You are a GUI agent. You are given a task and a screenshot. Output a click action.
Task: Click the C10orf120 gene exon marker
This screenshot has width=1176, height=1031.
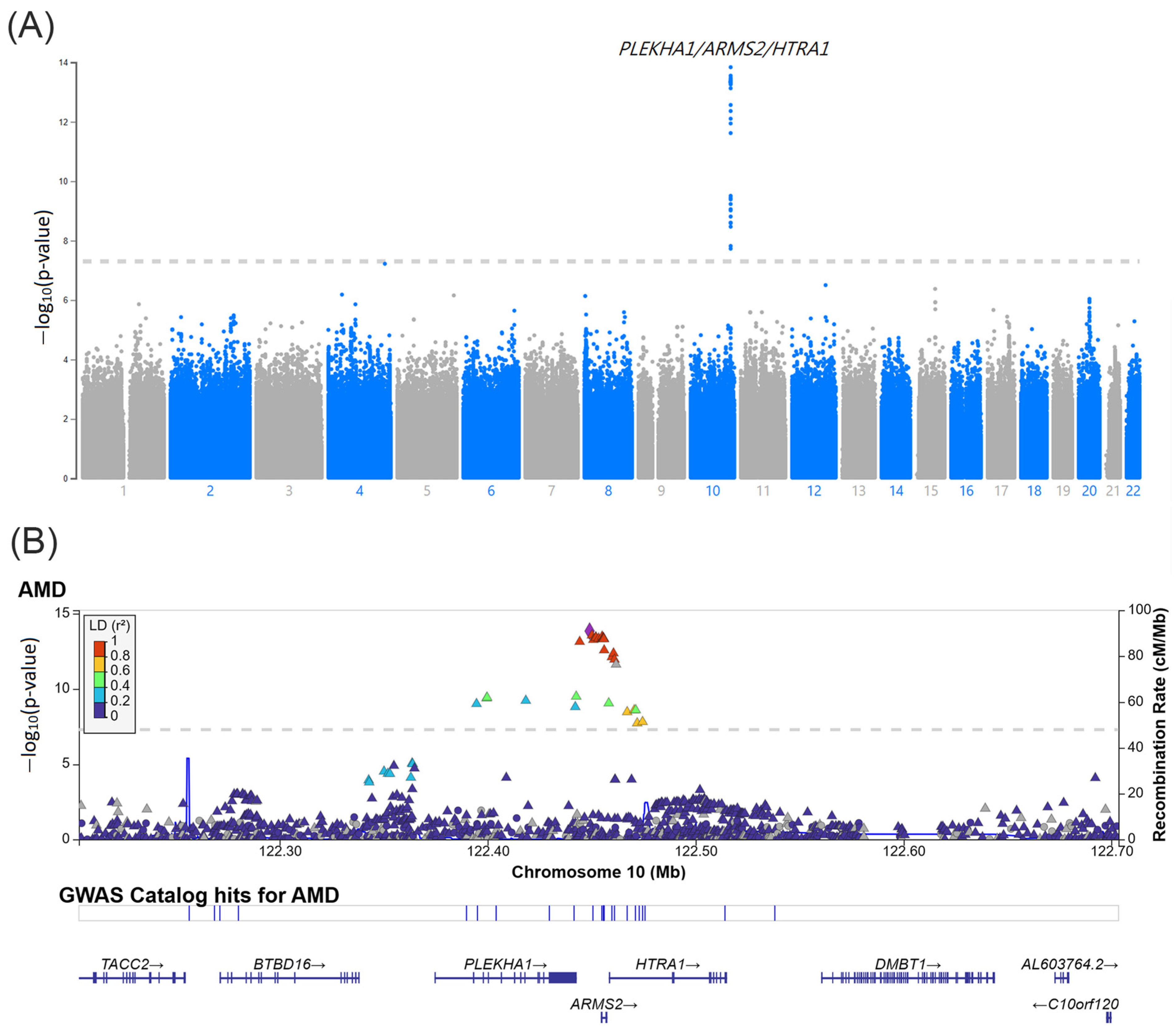[1108, 1018]
